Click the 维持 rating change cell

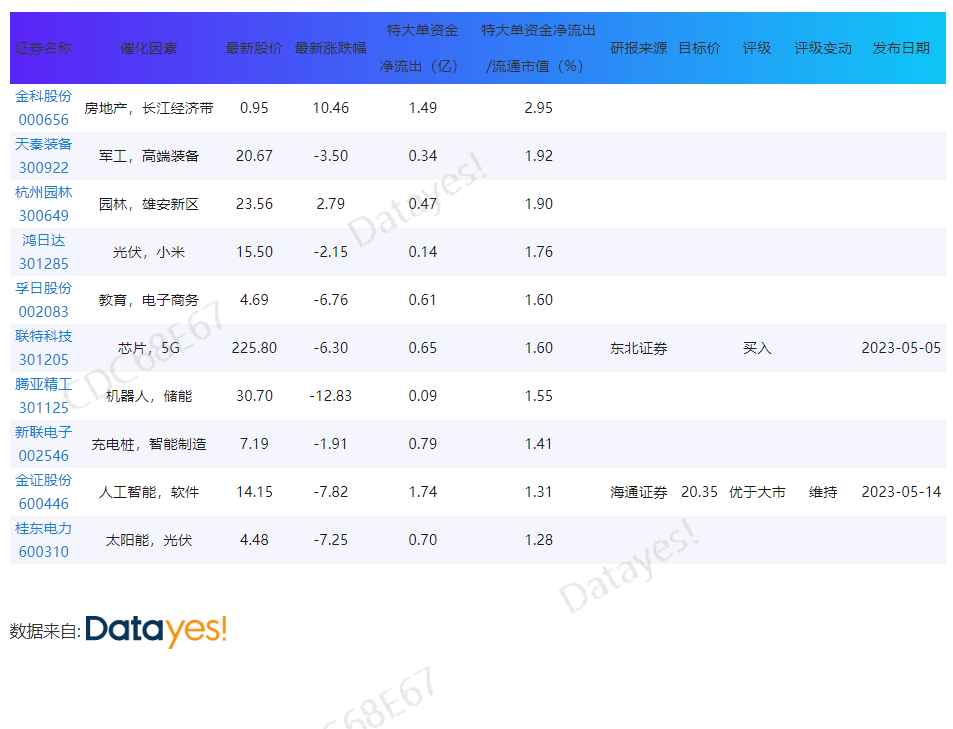(x=823, y=492)
